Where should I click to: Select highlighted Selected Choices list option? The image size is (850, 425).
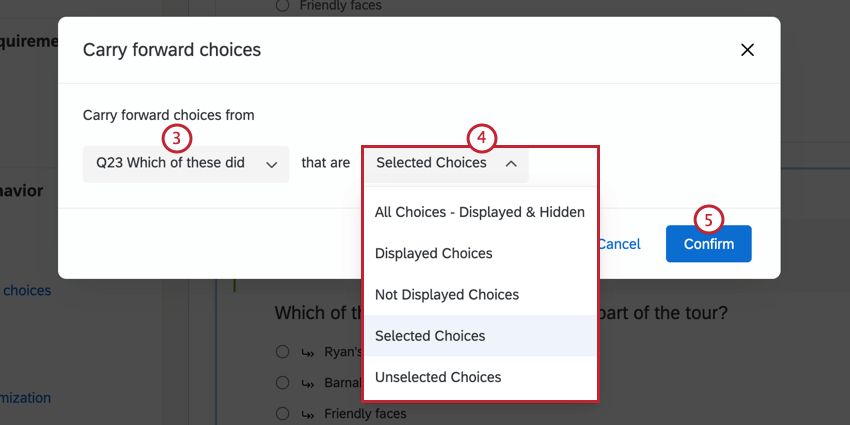[x=430, y=336]
